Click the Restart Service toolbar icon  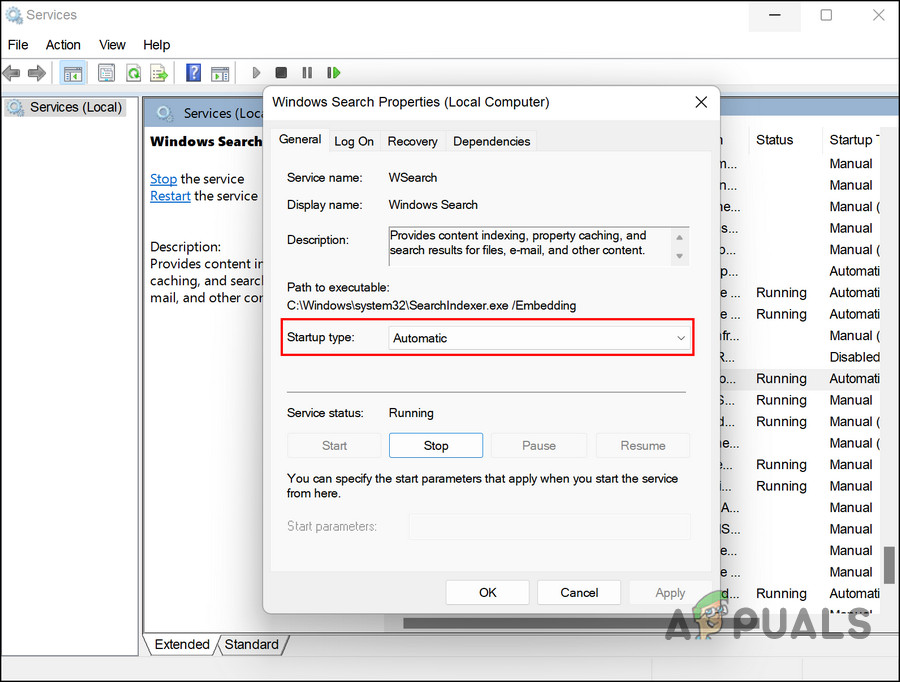[x=333, y=73]
